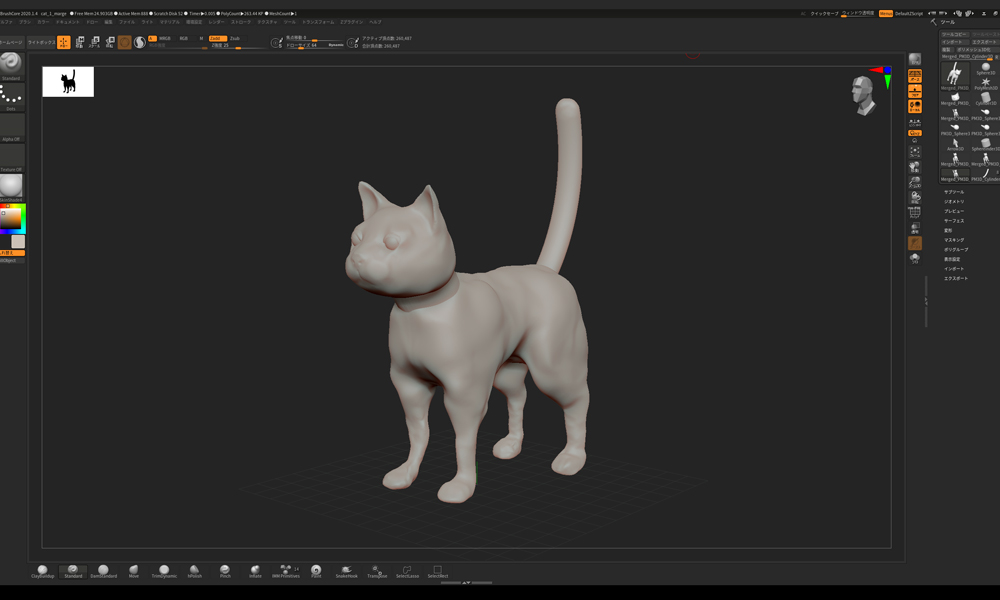Image resolution: width=1000 pixels, height=600 pixels.
Task: Toggle the Floor grid button
Action: (x=915, y=91)
